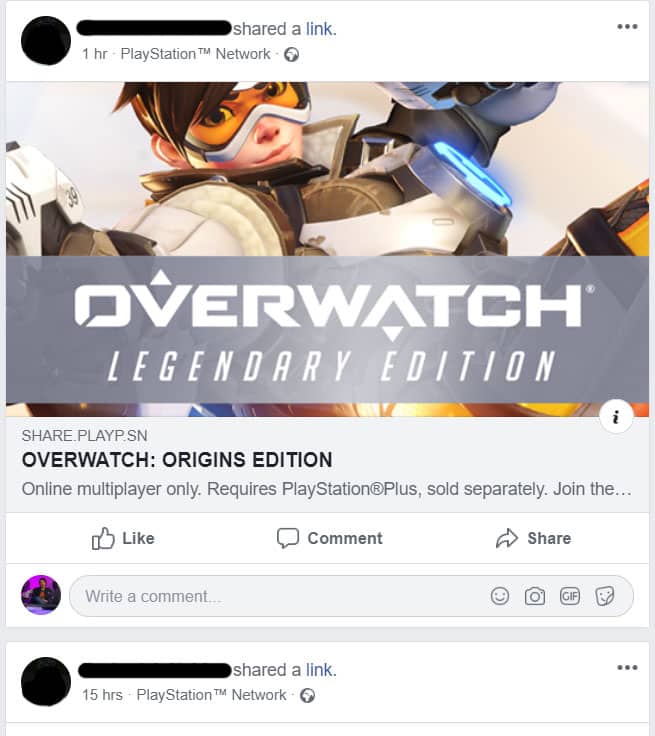This screenshot has height=736, width=655.
Task: Open the 'link' hyperlink in the second post header
Action: [x=321, y=670]
